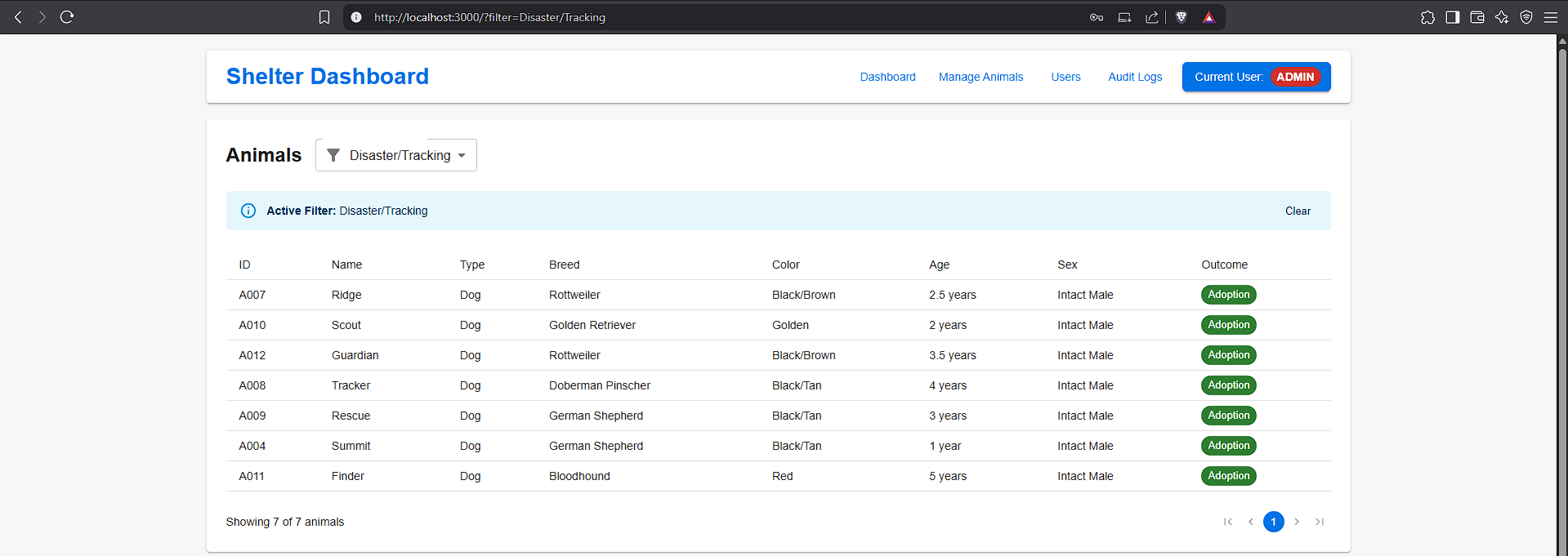Click the funnel filter icon

(x=333, y=155)
